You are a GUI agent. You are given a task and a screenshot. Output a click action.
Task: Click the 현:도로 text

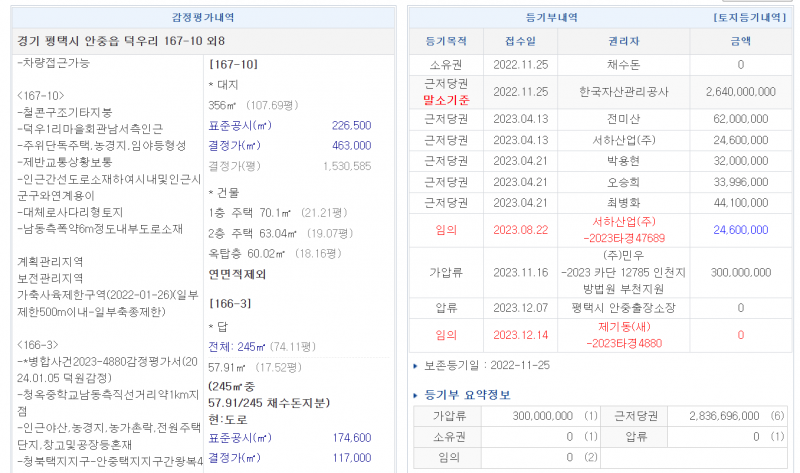[228, 420]
